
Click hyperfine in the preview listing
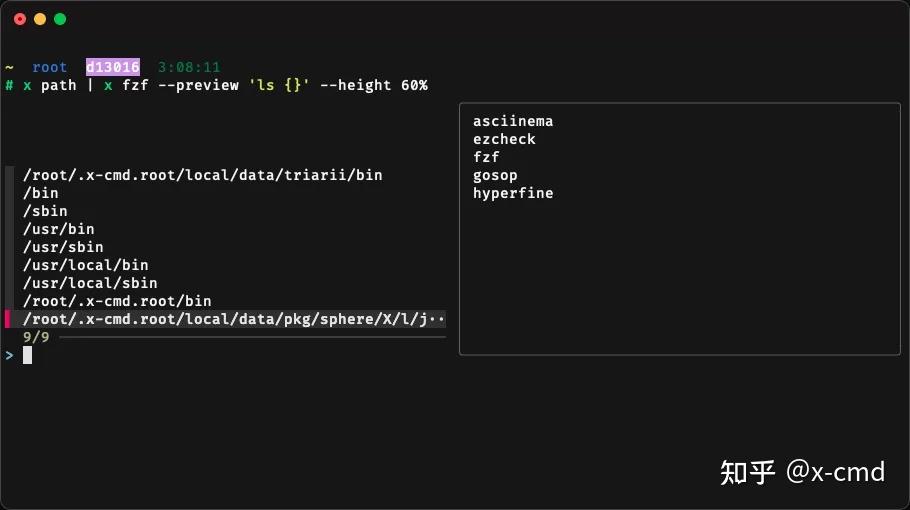click(513, 193)
